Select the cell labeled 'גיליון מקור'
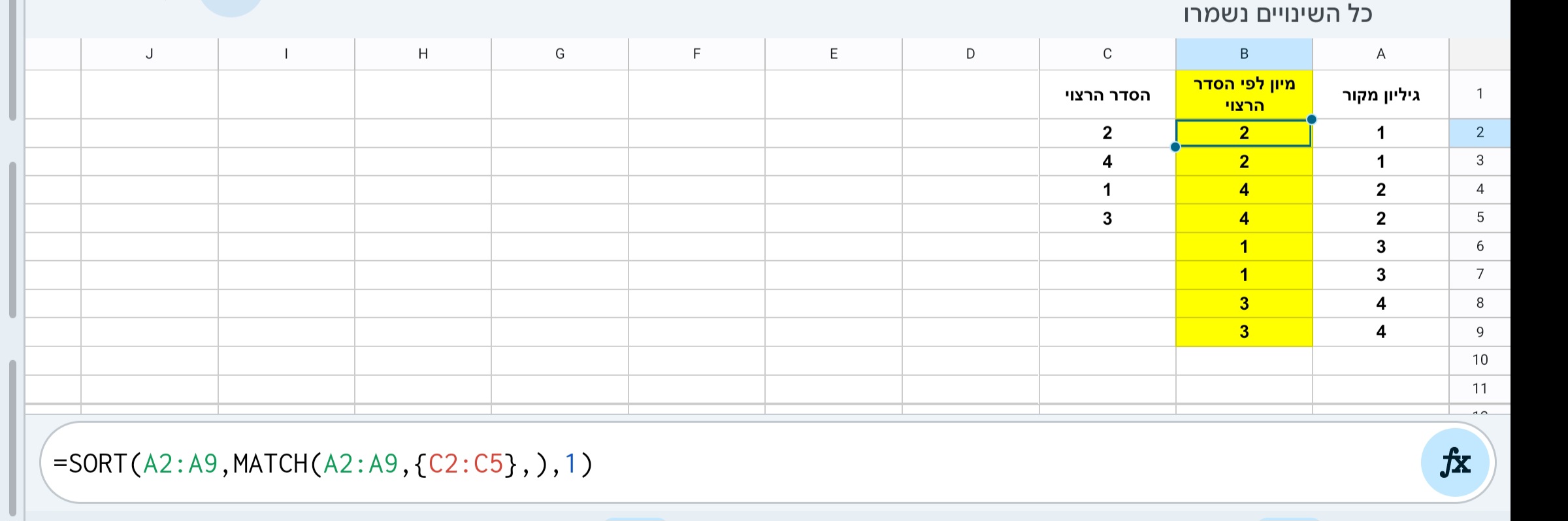Image resolution: width=1568 pixels, height=521 pixels. point(1381,94)
